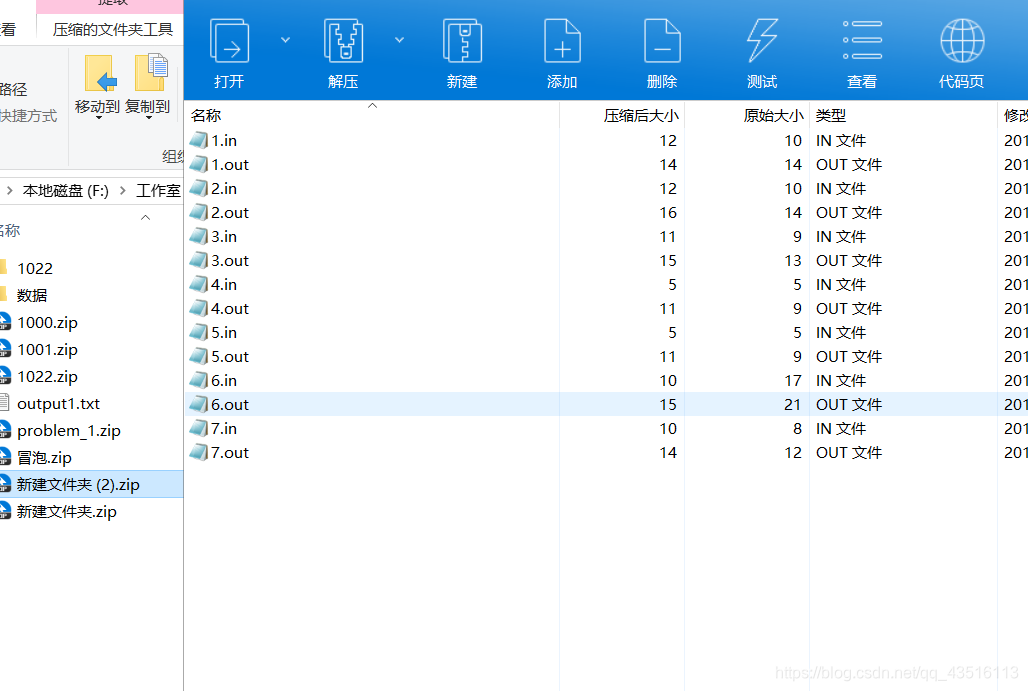
Task: Click the 新建 (New archive) toolbar icon
Action: (462, 41)
